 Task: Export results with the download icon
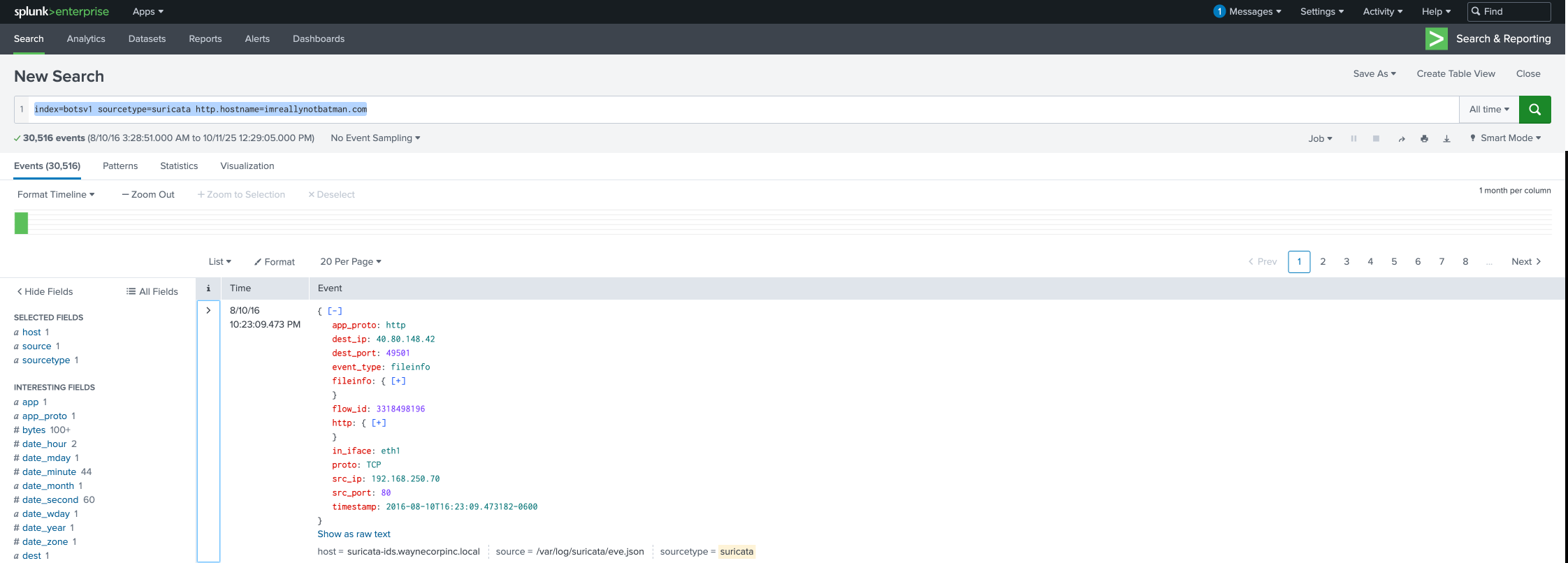click(1446, 139)
